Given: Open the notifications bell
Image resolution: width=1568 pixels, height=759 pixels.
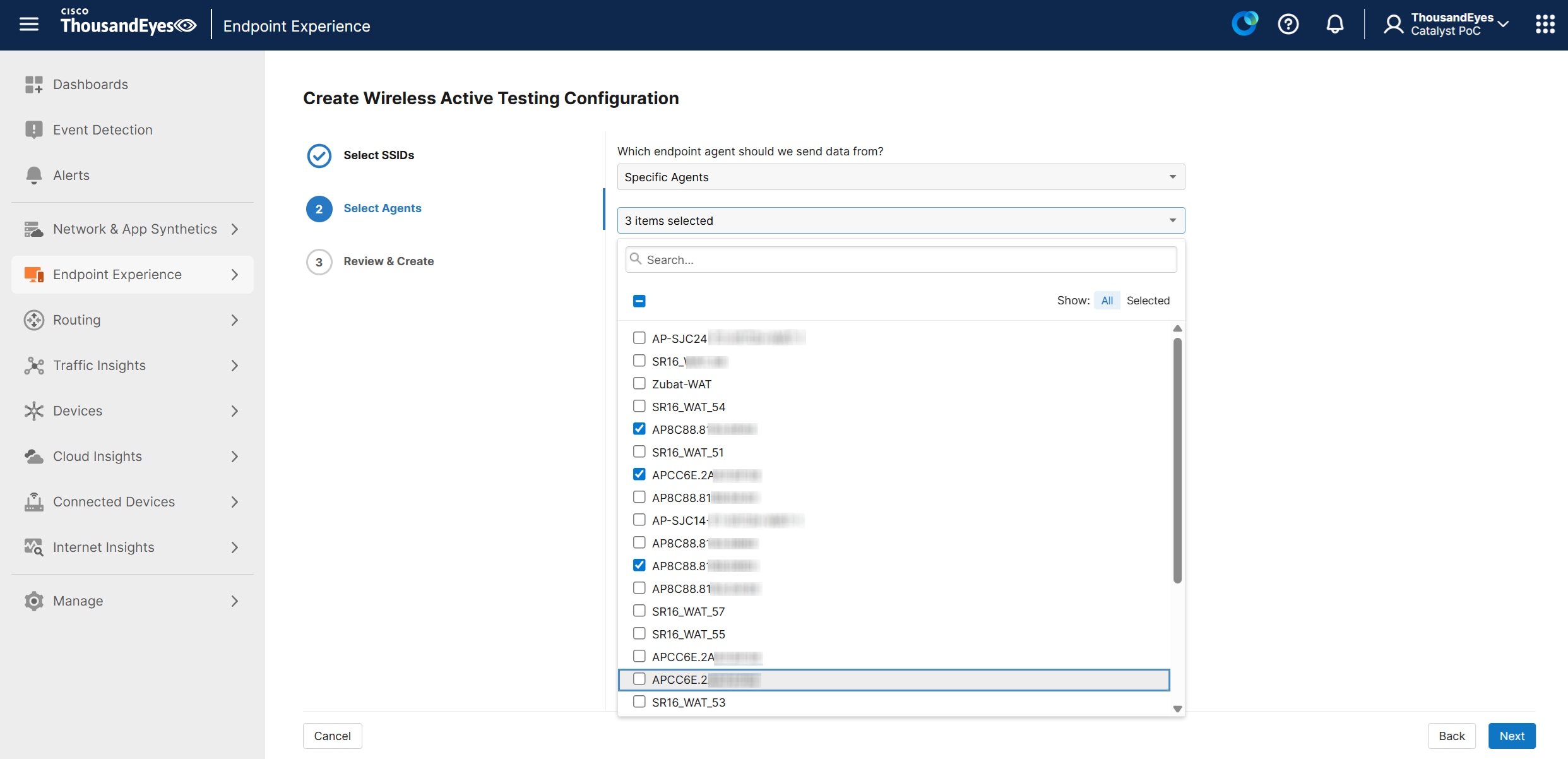Looking at the screenshot, I should coord(1335,24).
